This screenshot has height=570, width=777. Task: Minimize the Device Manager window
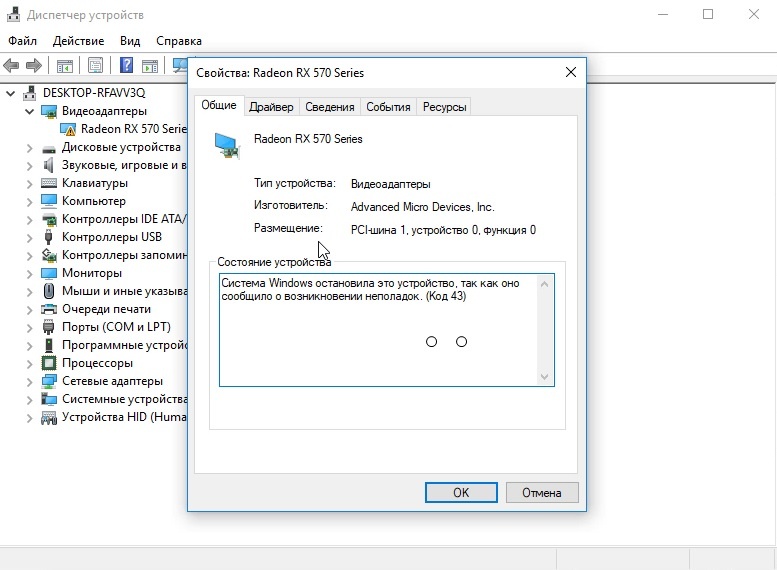tap(663, 14)
